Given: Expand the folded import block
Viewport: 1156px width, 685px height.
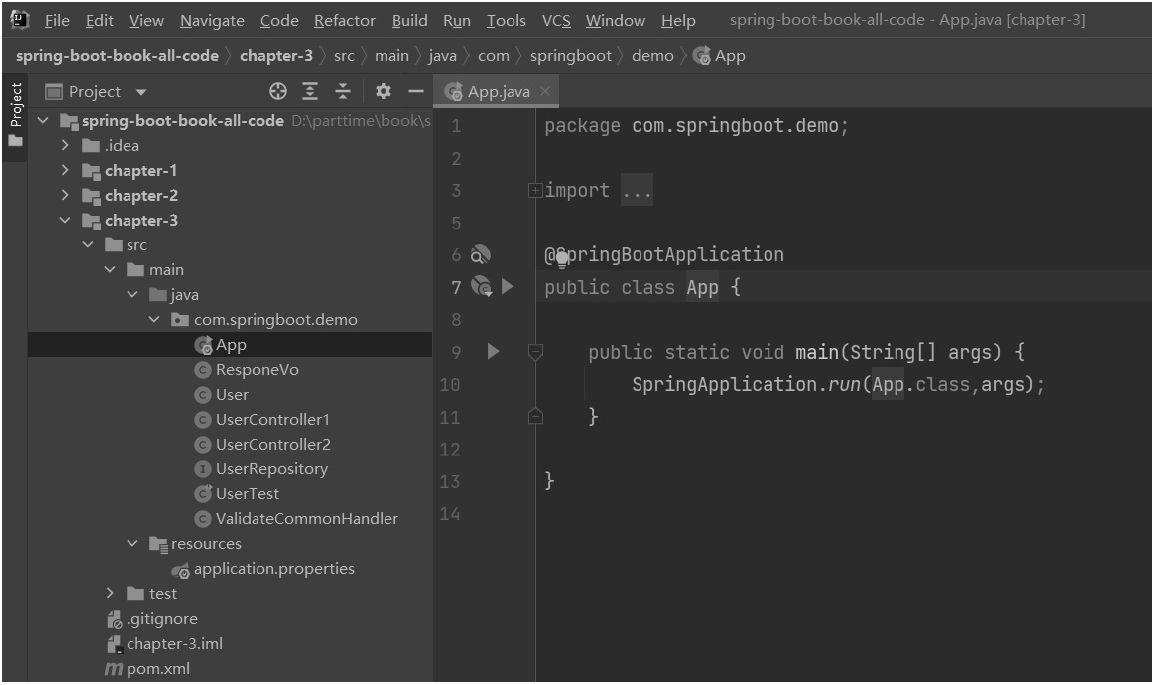Looking at the screenshot, I should coord(535,191).
